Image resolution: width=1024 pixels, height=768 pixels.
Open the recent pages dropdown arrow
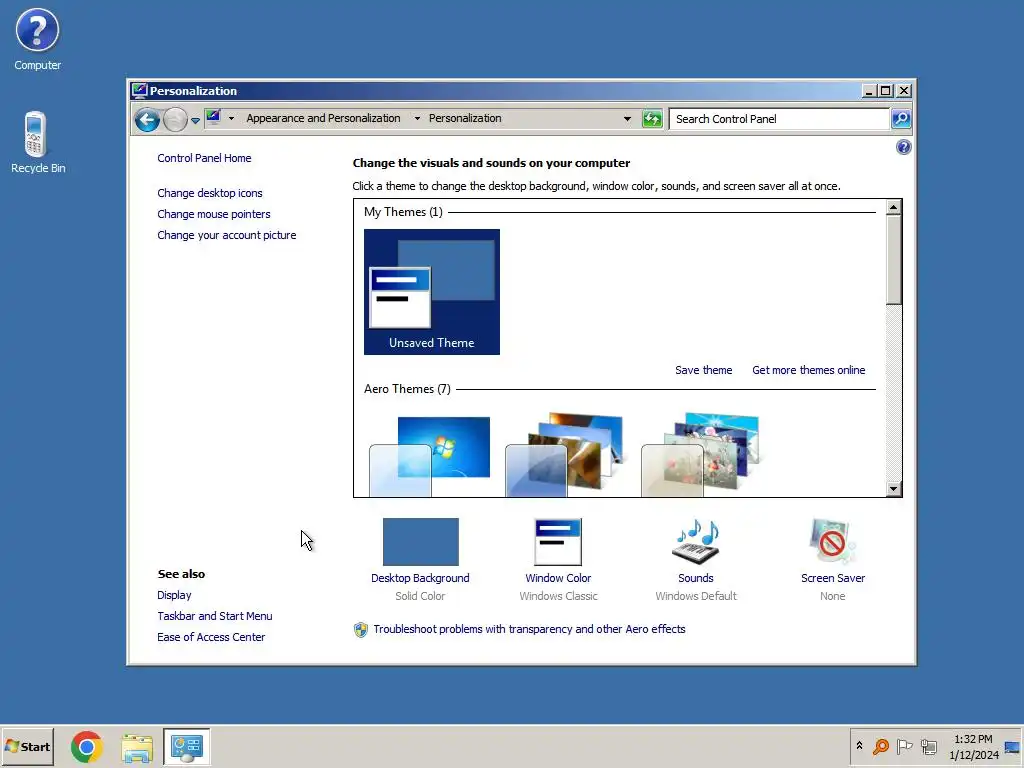pyautogui.click(x=195, y=120)
